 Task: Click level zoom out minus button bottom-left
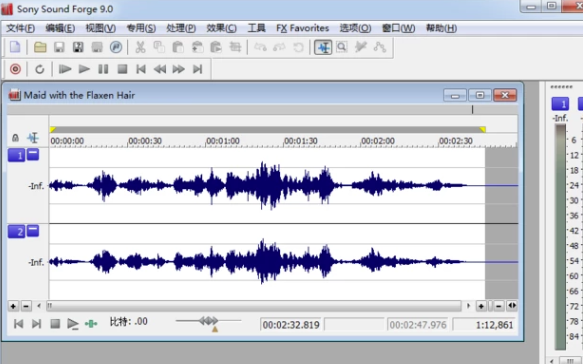(x=26, y=306)
